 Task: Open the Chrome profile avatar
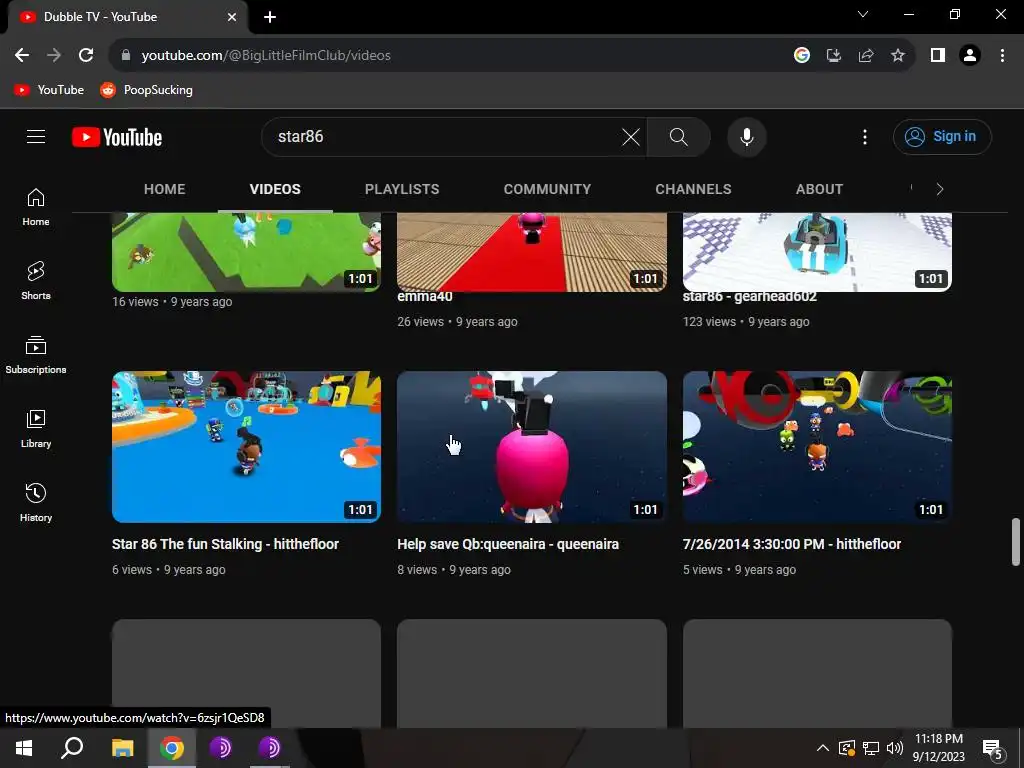970,56
